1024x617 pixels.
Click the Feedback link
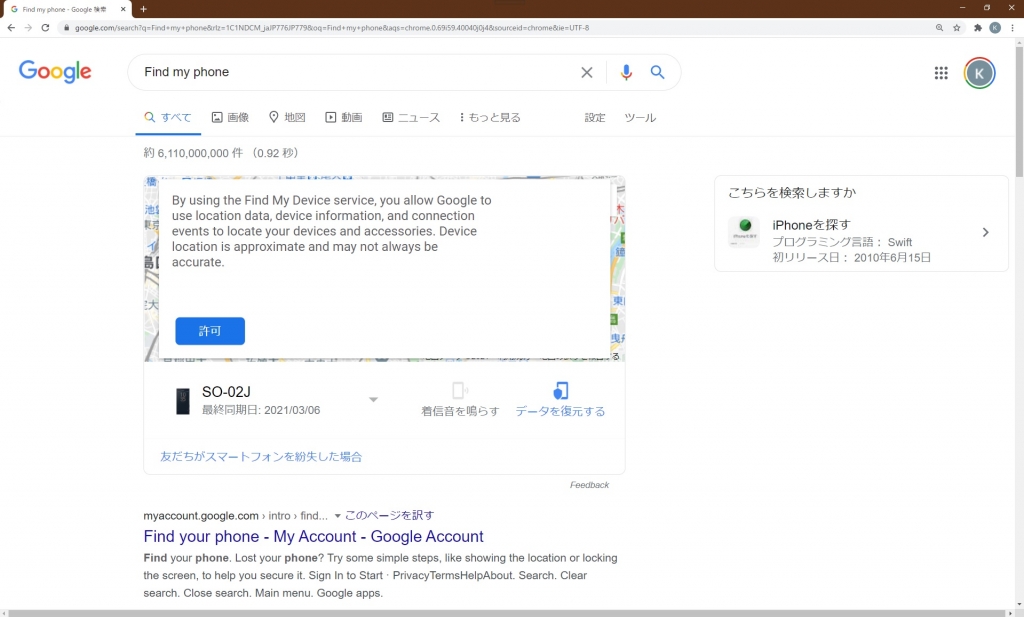pyautogui.click(x=589, y=485)
